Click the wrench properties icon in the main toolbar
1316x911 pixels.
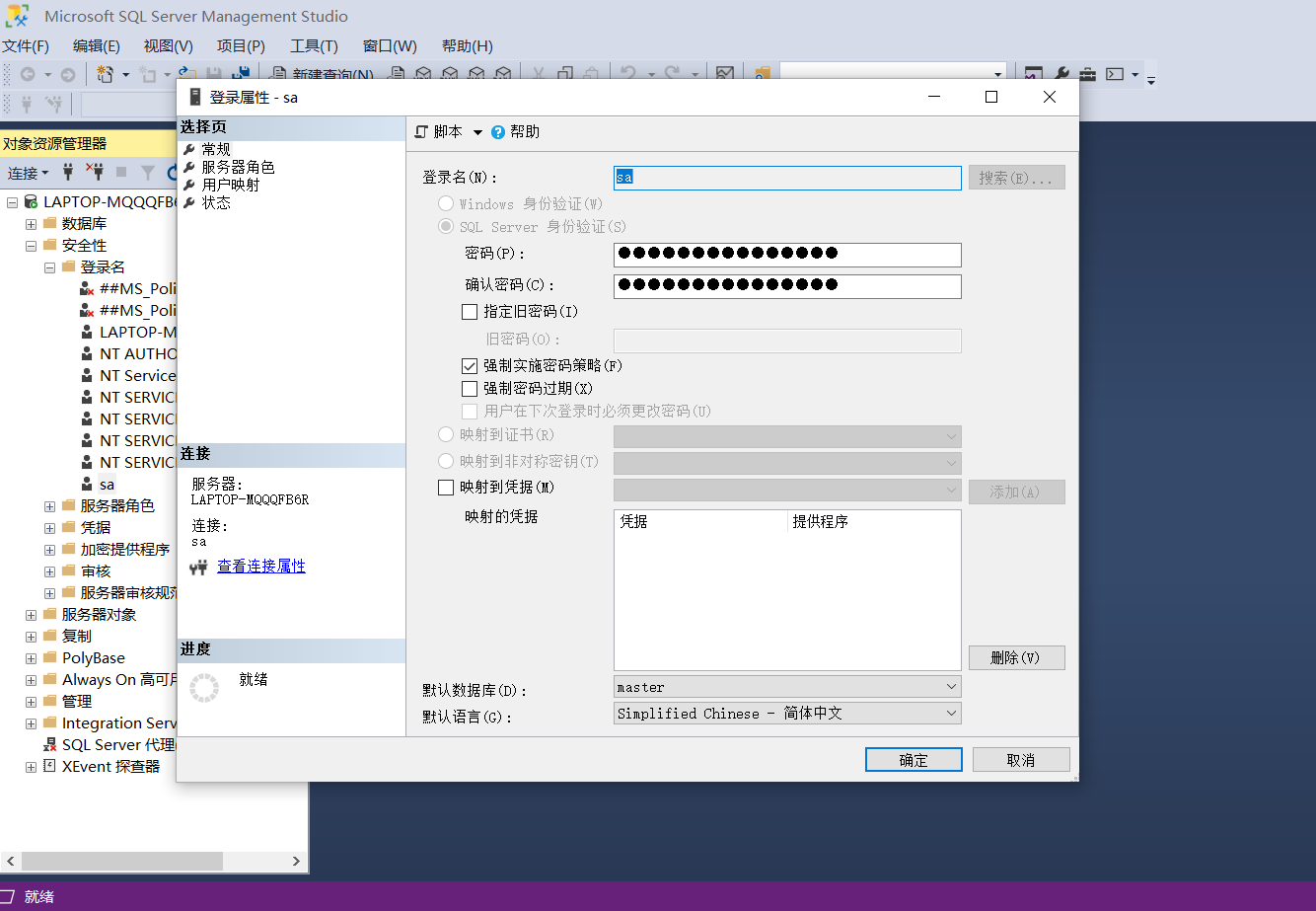point(1061,74)
